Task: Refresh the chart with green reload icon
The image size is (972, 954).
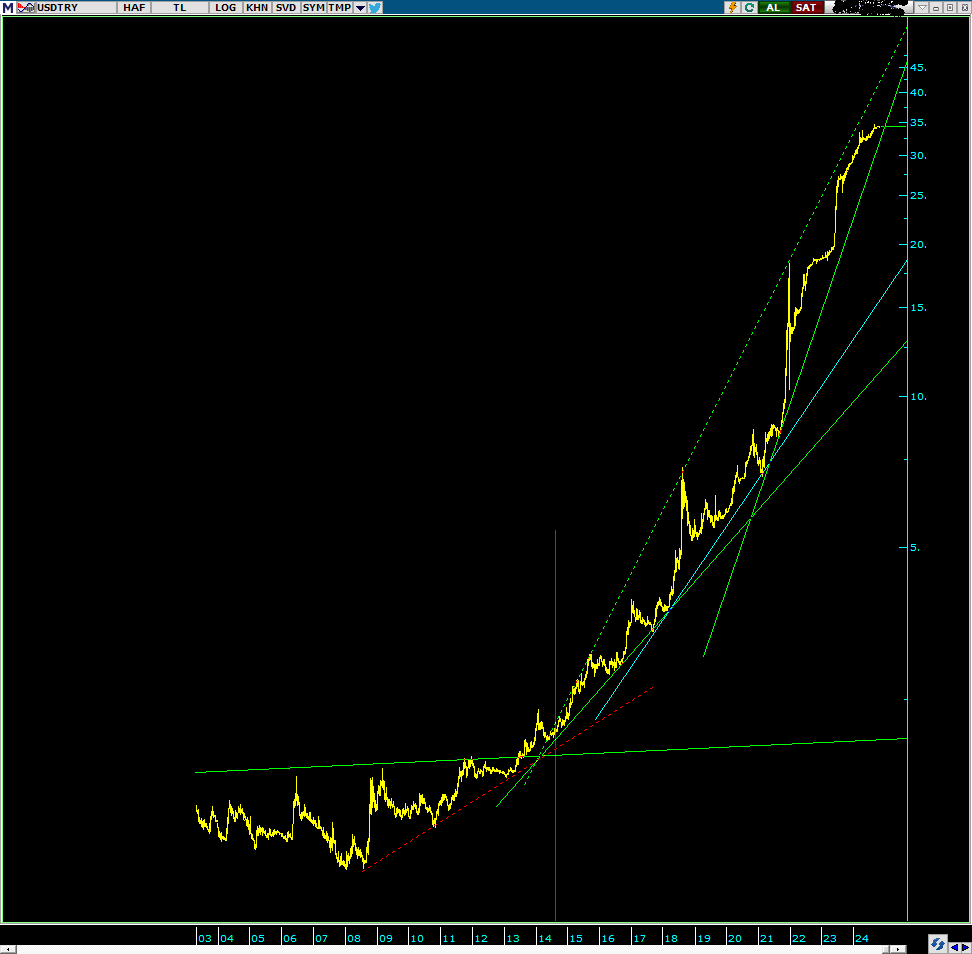Action: 749,7
